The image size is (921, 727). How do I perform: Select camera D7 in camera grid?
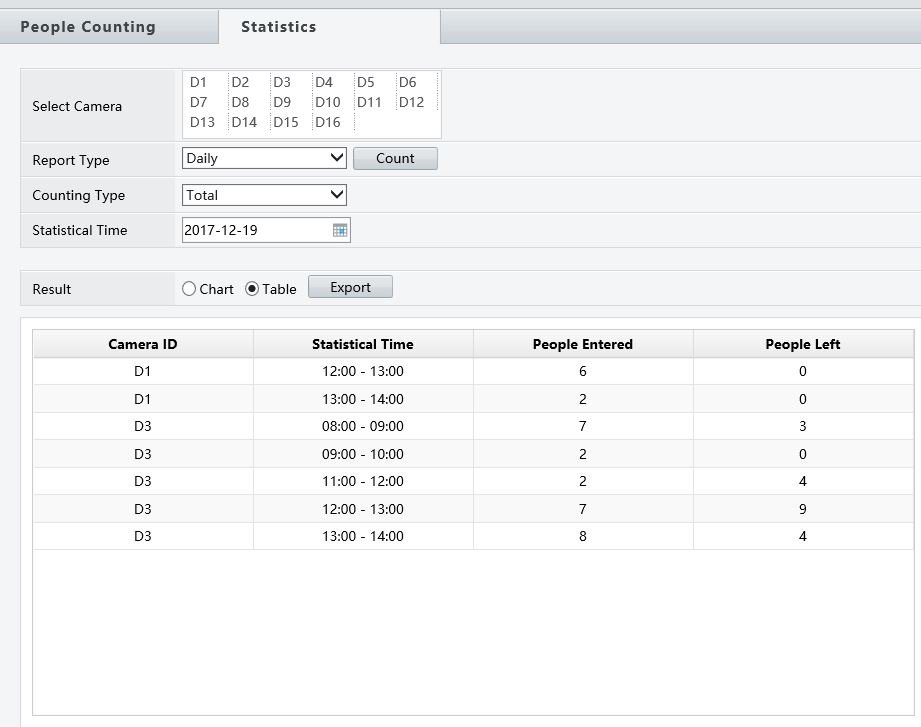[x=198, y=102]
